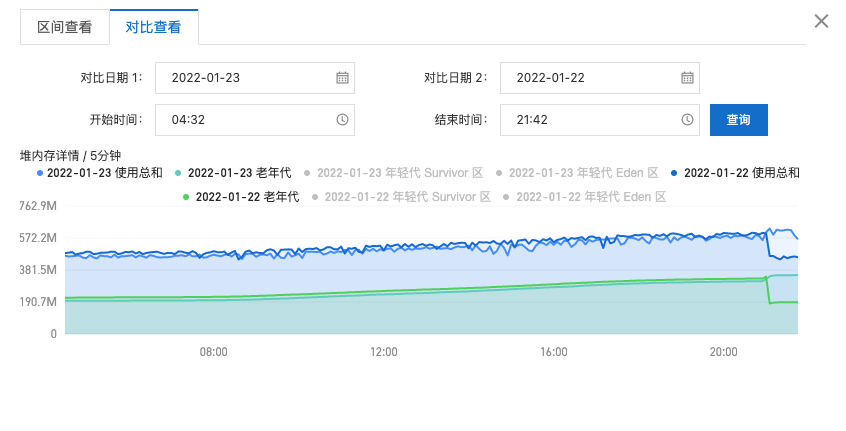This screenshot has height=431, width=846.
Task: Toggle 2022-01-22 使用总和 legend series
Action: point(735,173)
